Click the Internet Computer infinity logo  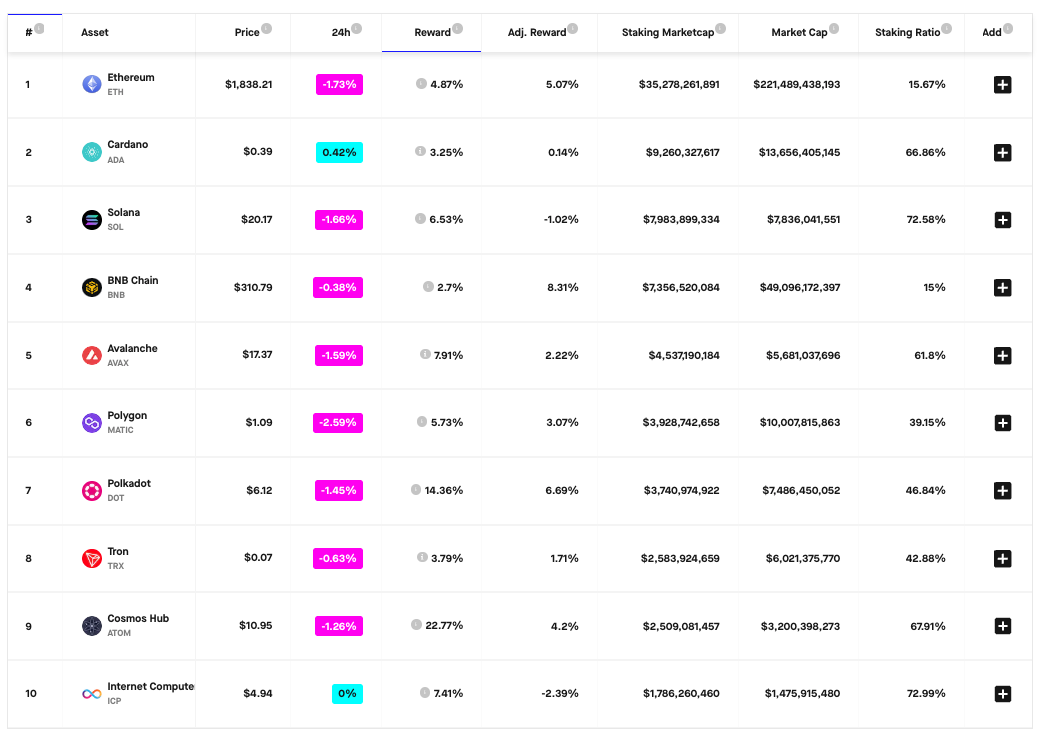tap(92, 694)
